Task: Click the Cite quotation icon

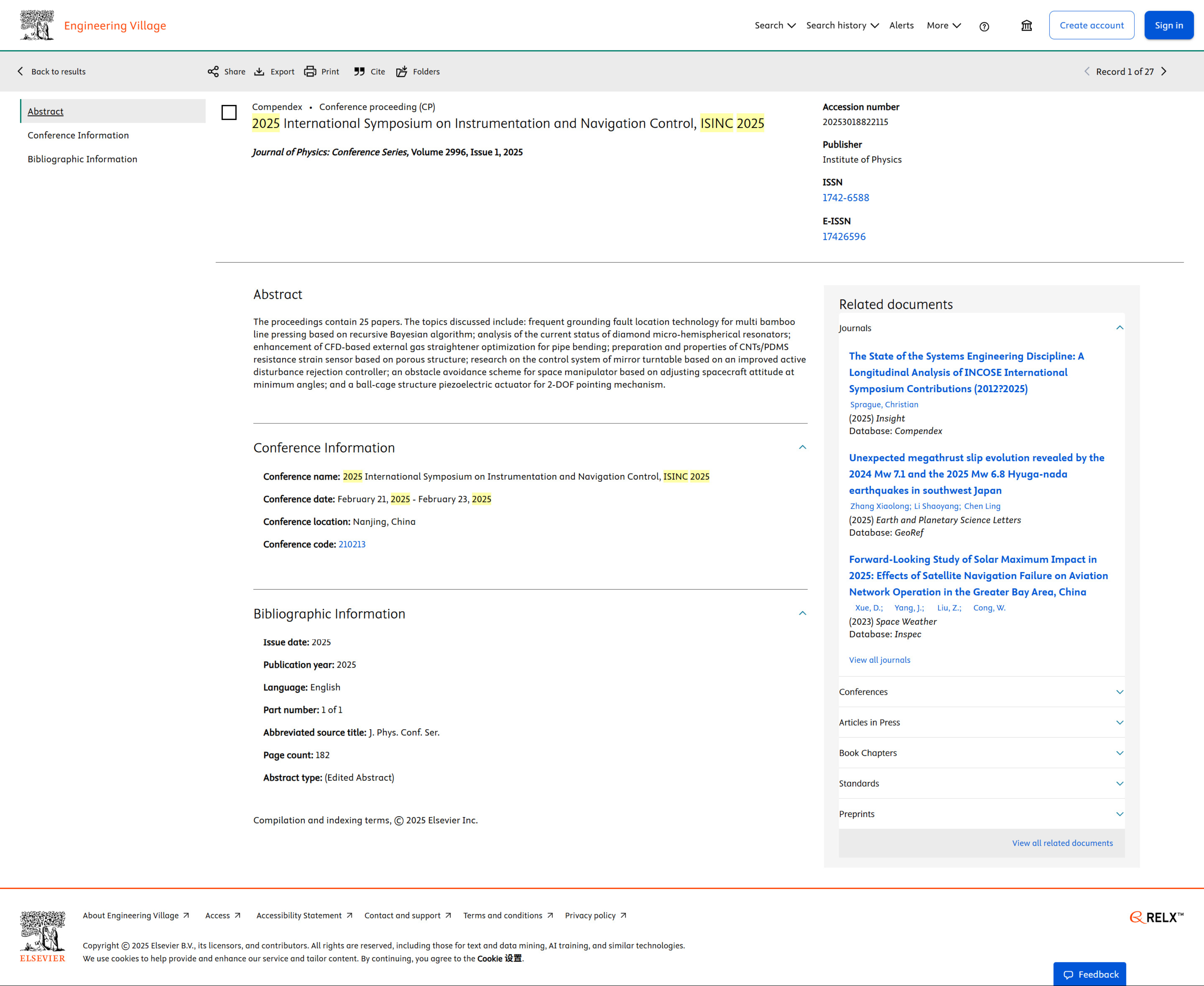Action: point(359,72)
